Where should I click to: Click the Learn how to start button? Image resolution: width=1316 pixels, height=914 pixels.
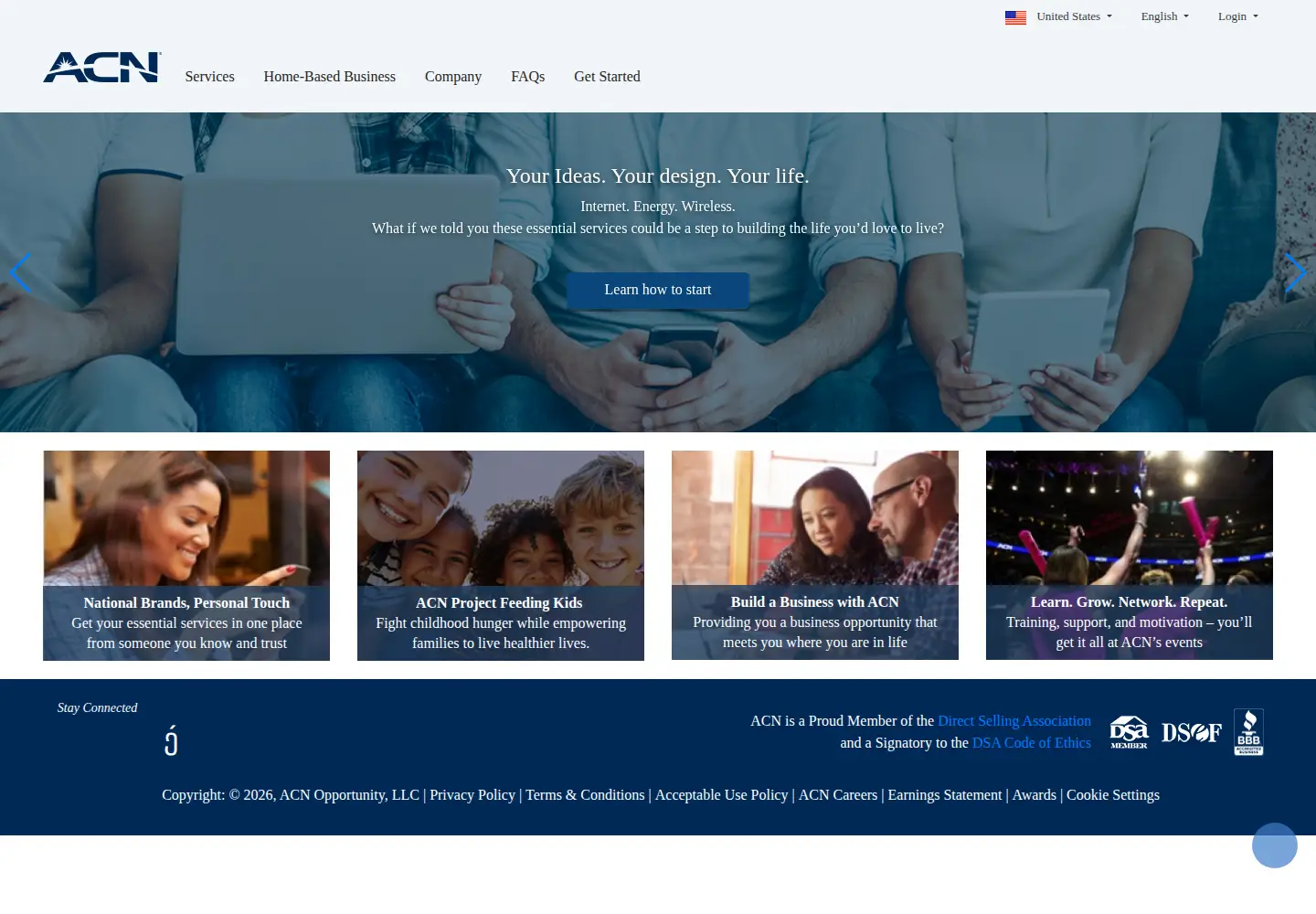point(658,290)
